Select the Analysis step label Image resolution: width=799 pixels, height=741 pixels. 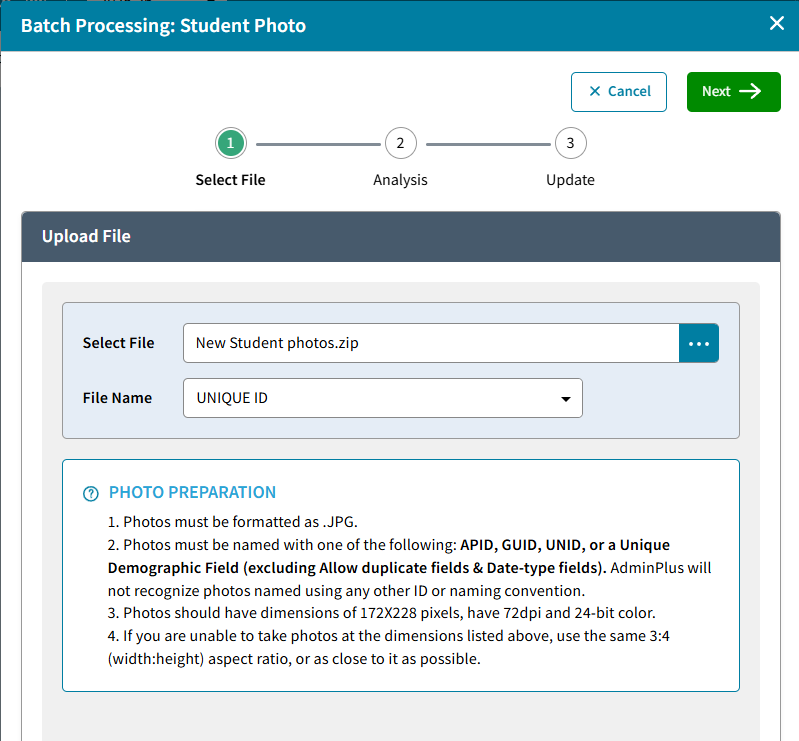[x=400, y=180]
